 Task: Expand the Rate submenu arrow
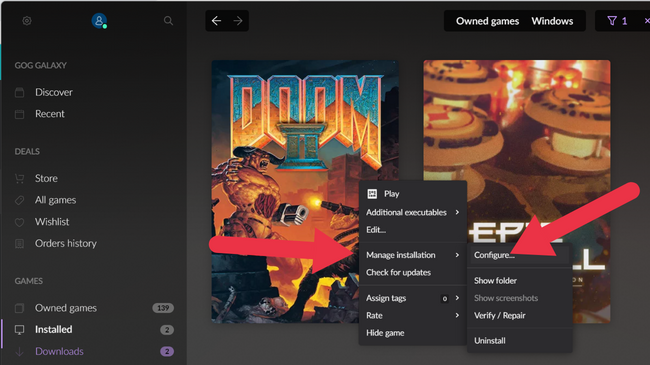tap(457, 315)
